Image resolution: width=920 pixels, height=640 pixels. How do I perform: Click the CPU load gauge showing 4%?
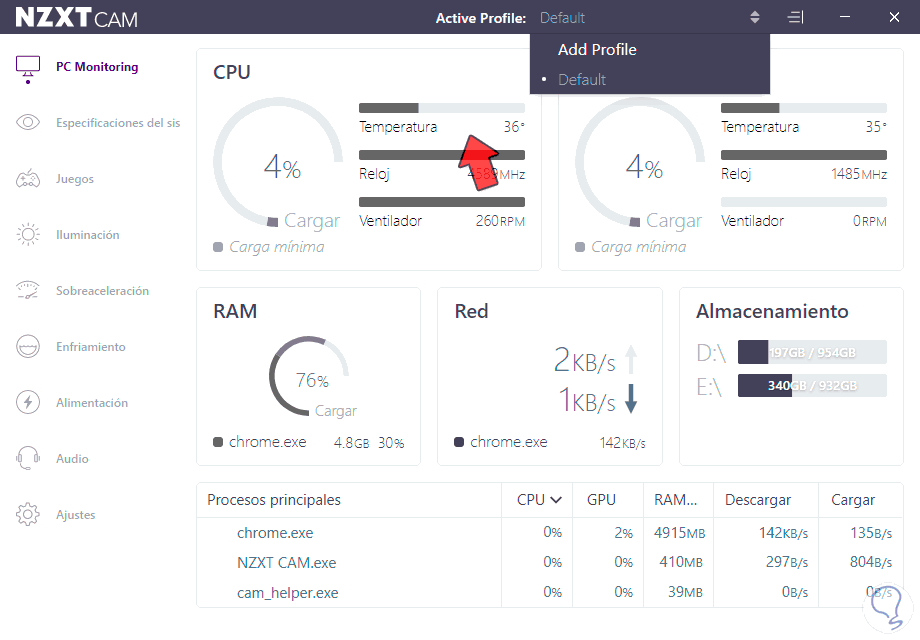[278, 162]
